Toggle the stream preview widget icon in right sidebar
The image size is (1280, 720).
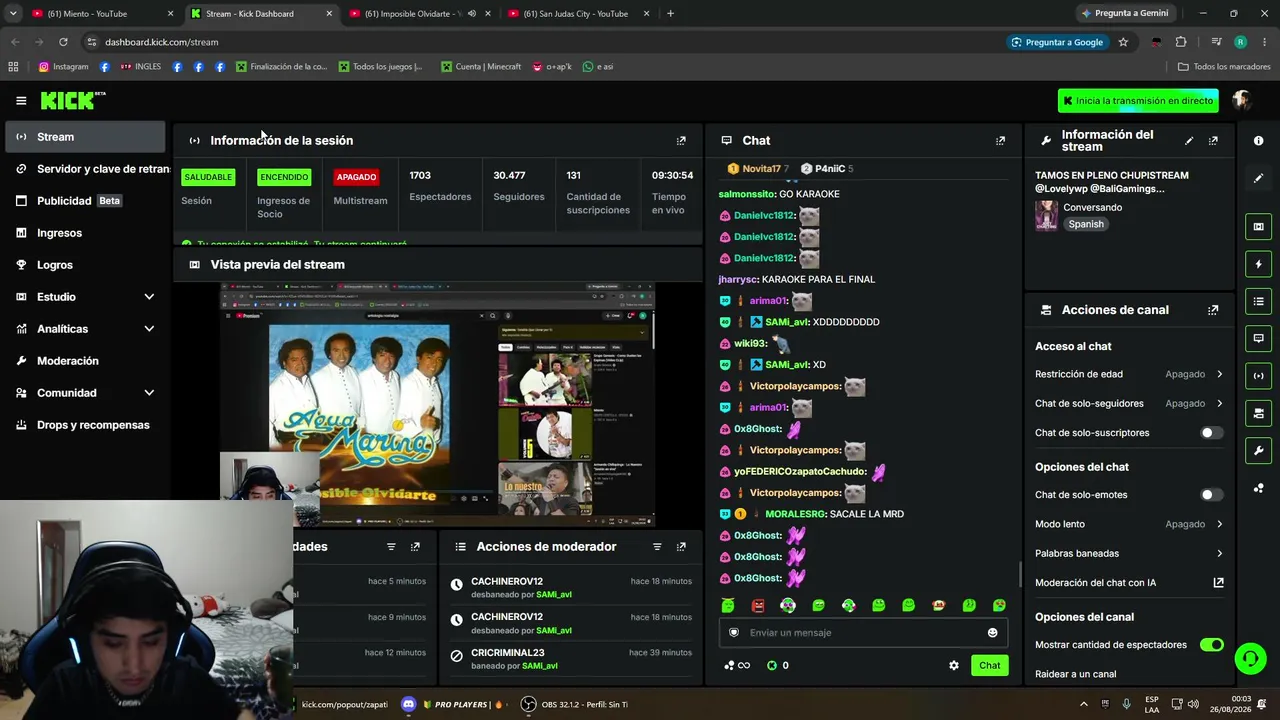coord(1258,227)
